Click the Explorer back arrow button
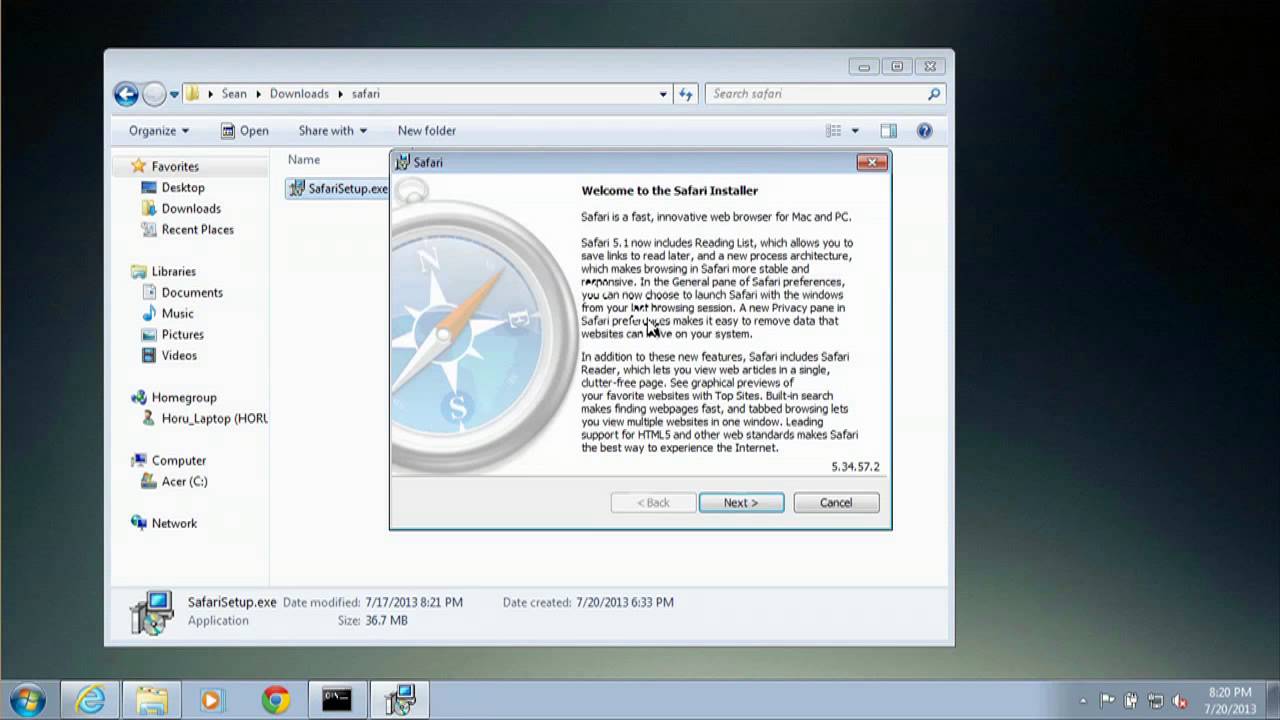Screen dimensions: 1280x720 pyautogui.click(x=126, y=94)
